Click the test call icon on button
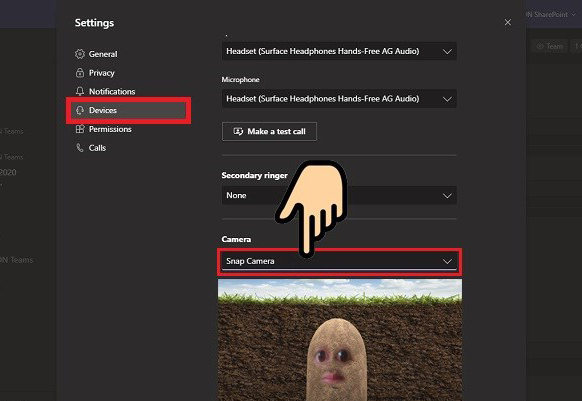582x401 pixels. [238, 131]
